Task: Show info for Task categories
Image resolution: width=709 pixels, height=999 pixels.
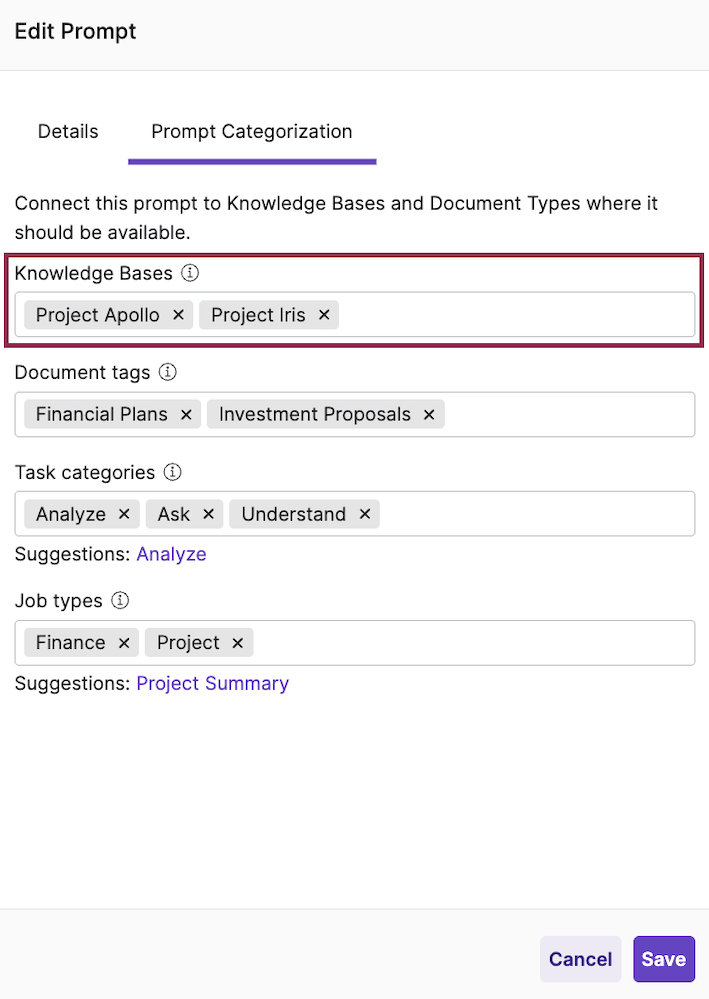Action: (x=173, y=472)
